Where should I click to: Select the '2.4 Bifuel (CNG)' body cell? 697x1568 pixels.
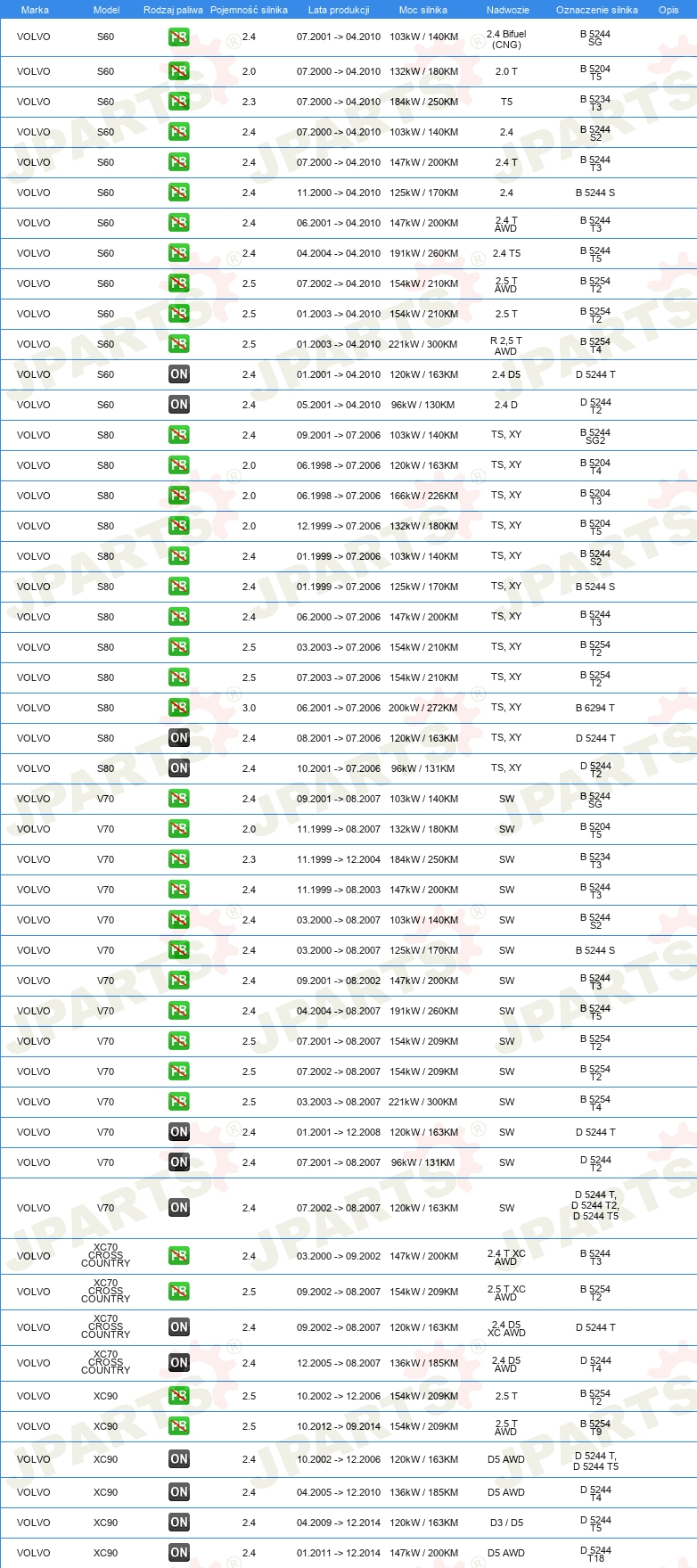(x=506, y=39)
